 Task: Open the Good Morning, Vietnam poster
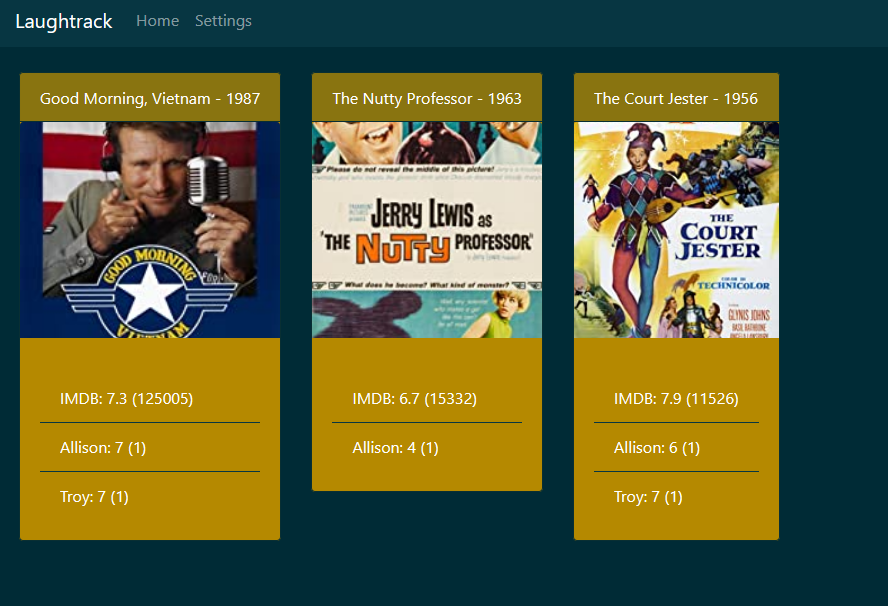coord(150,230)
